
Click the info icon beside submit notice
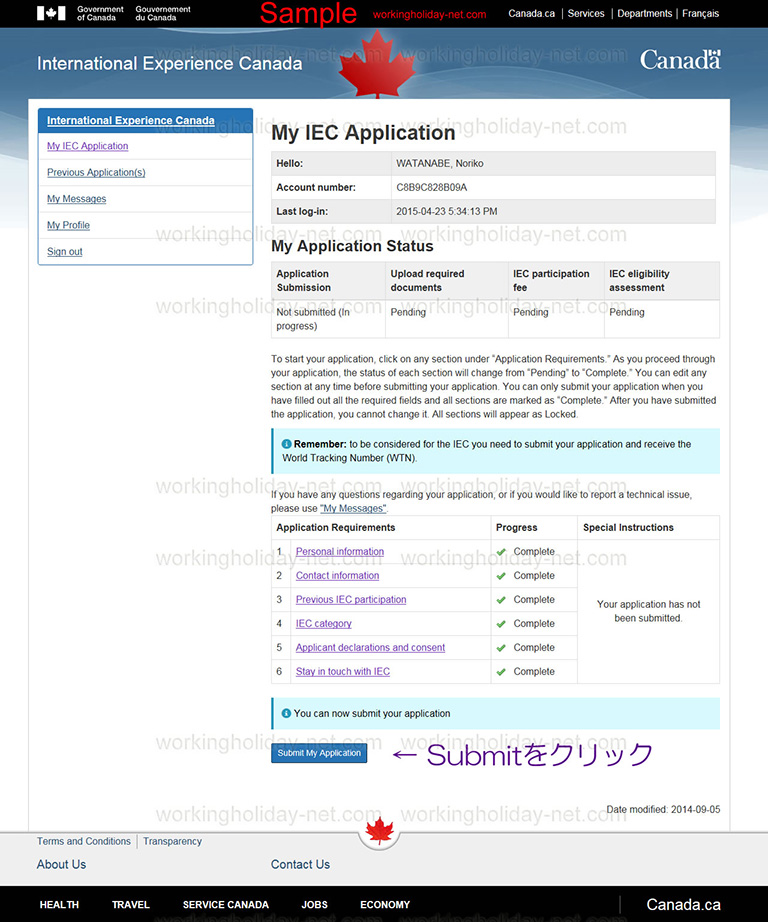(x=286, y=713)
